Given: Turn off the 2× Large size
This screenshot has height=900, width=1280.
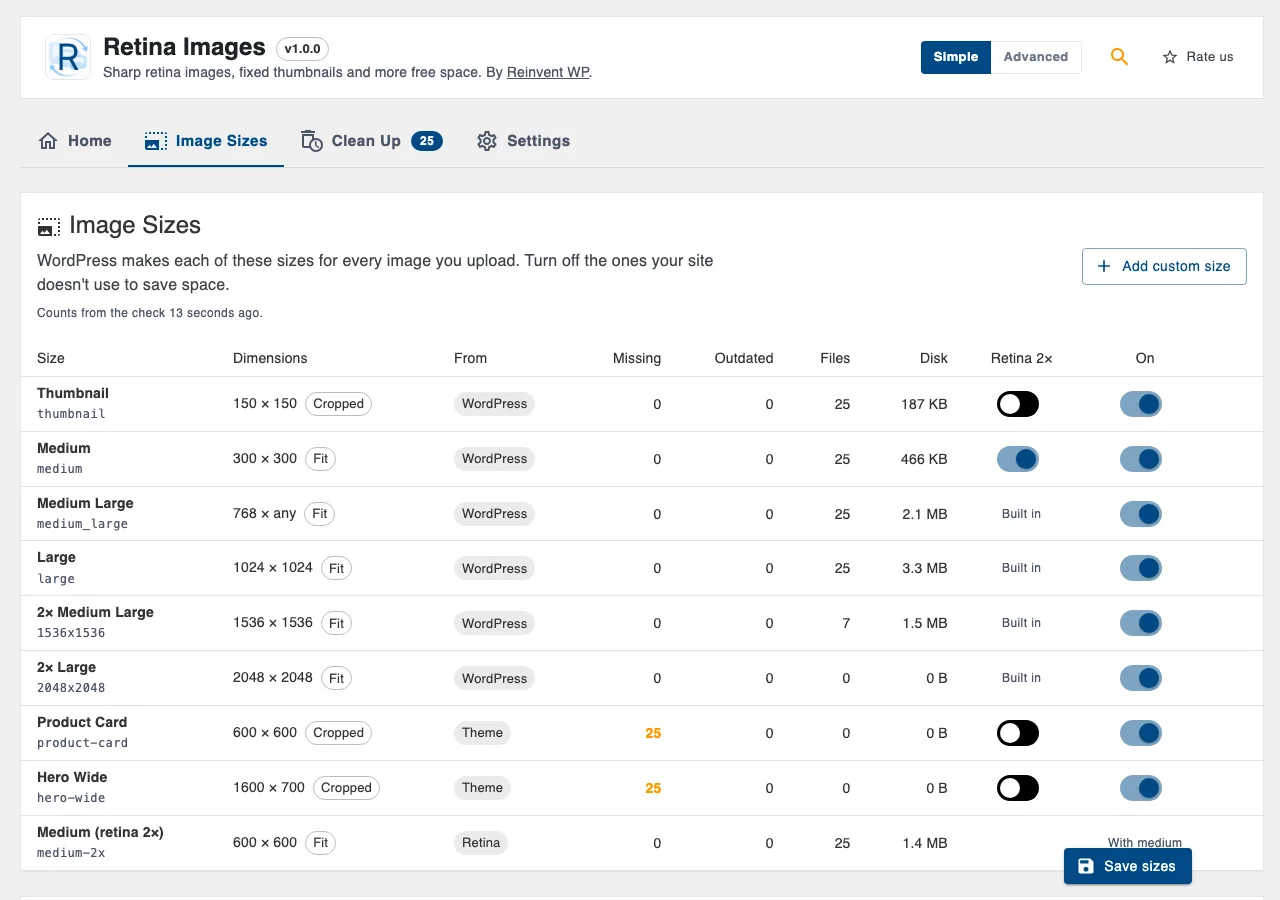Looking at the screenshot, I should tap(1141, 678).
